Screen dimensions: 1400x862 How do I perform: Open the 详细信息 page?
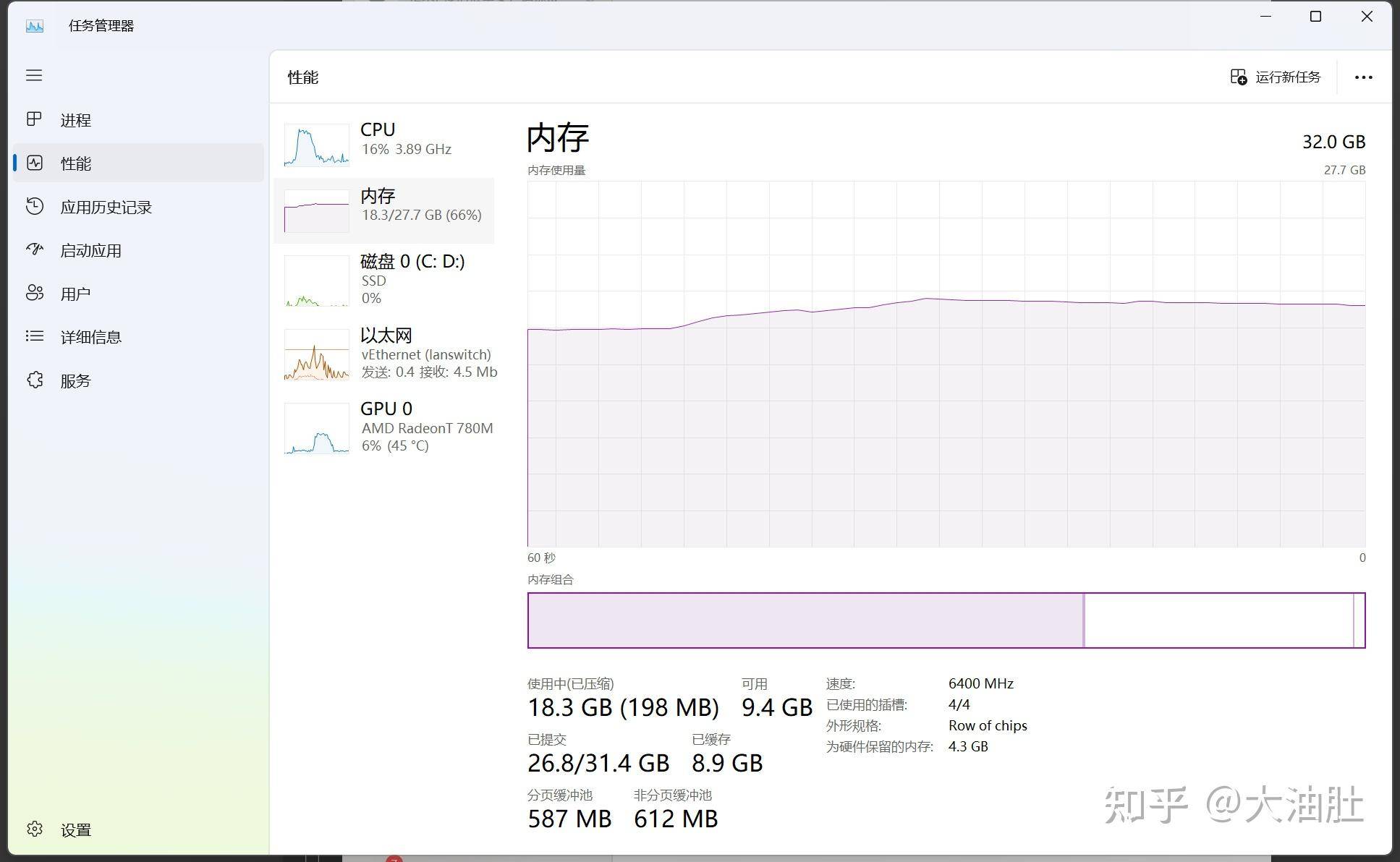[x=137, y=337]
